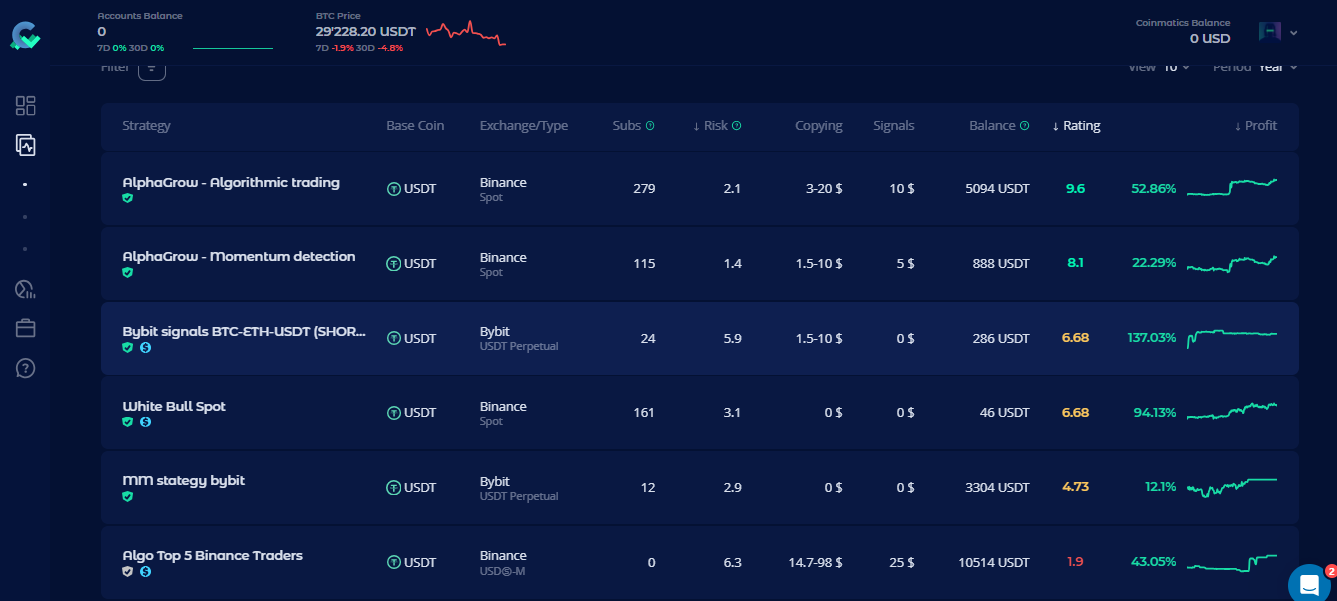Image resolution: width=1337 pixels, height=601 pixels.
Task: Click USDT coin icon in AlphaGrow Algorithmic row
Action: point(394,189)
